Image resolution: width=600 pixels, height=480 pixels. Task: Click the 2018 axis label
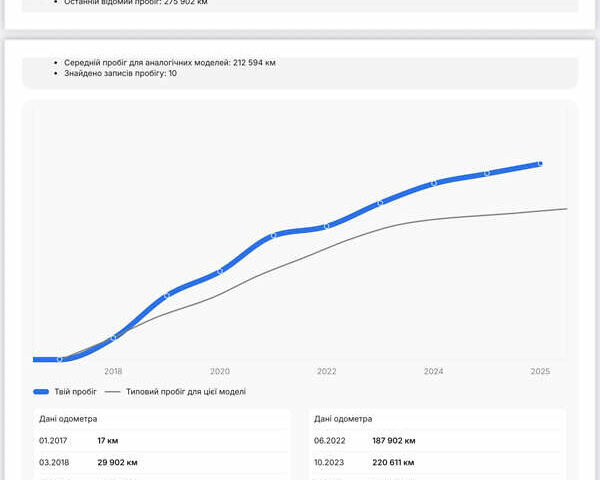[x=113, y=371]
